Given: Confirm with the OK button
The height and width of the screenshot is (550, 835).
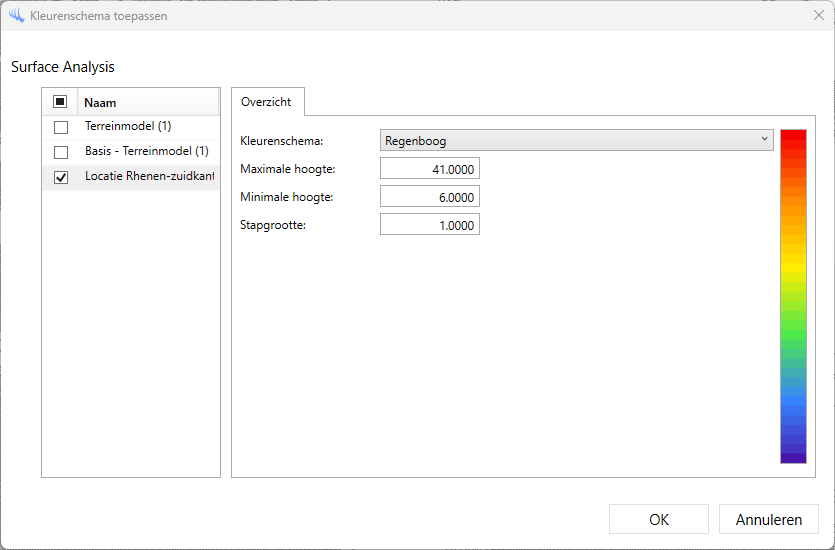Looking at the screenshot, I should coord(659,519).
